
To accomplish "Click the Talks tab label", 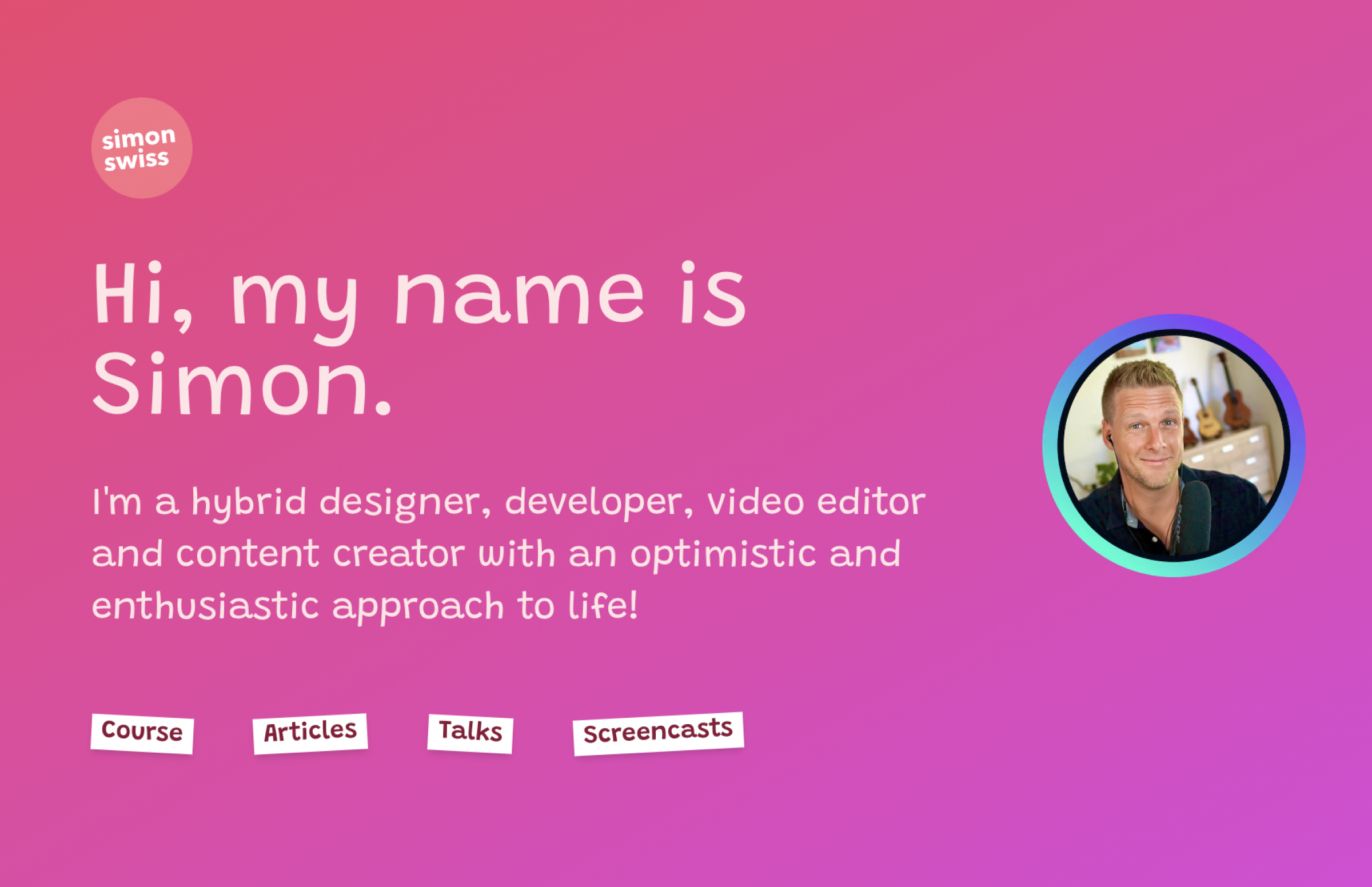I will click(470, 732).
